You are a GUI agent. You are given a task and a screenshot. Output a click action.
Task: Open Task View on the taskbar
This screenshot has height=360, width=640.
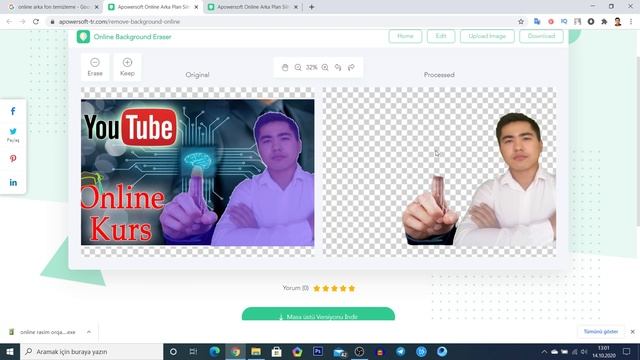193,351
